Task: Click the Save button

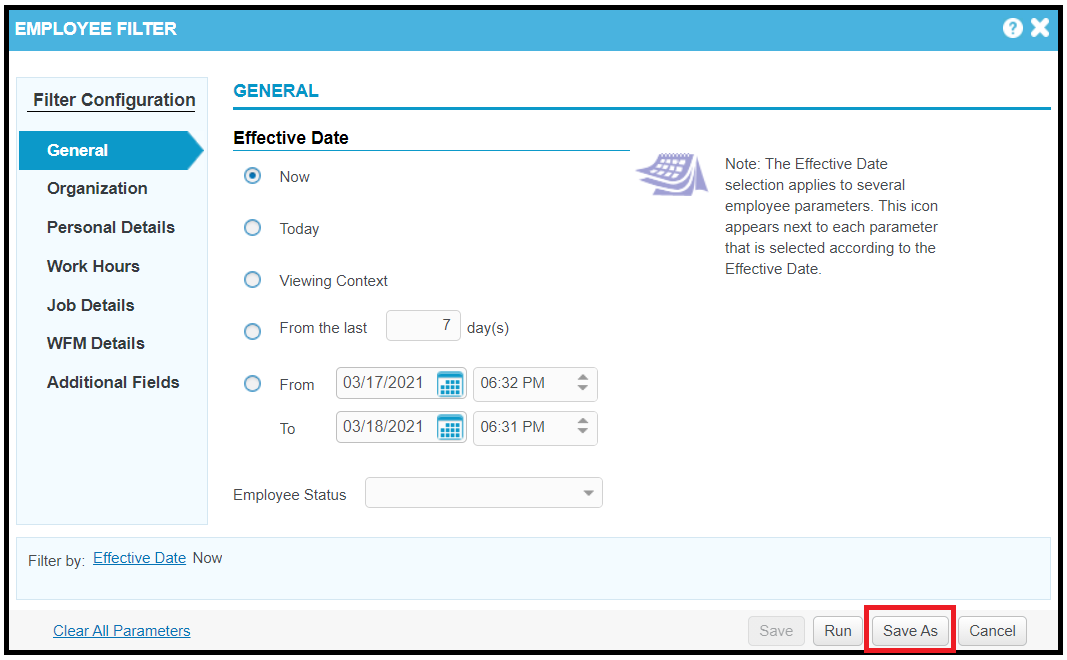Action: point(776,631)
